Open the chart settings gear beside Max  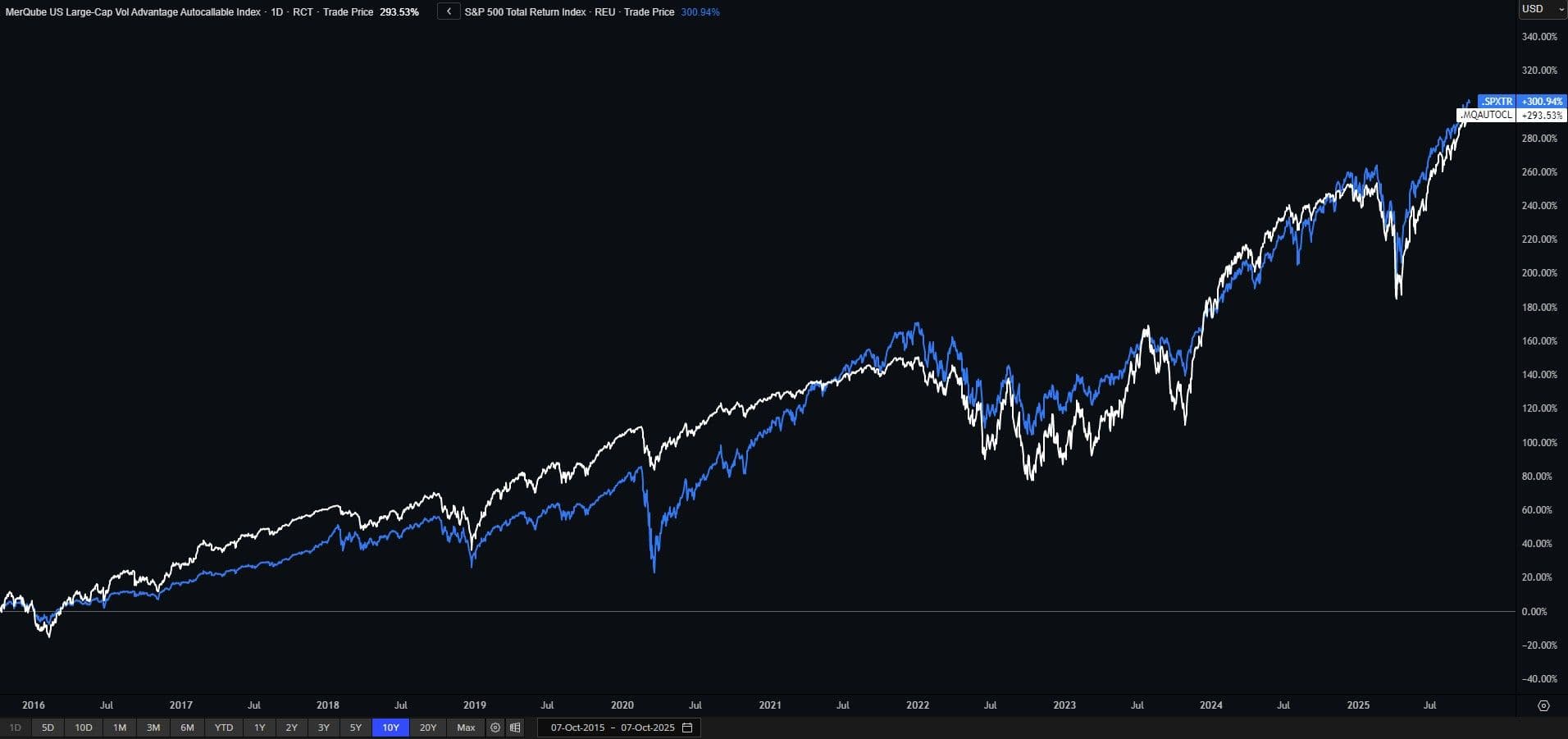(495, 728)
